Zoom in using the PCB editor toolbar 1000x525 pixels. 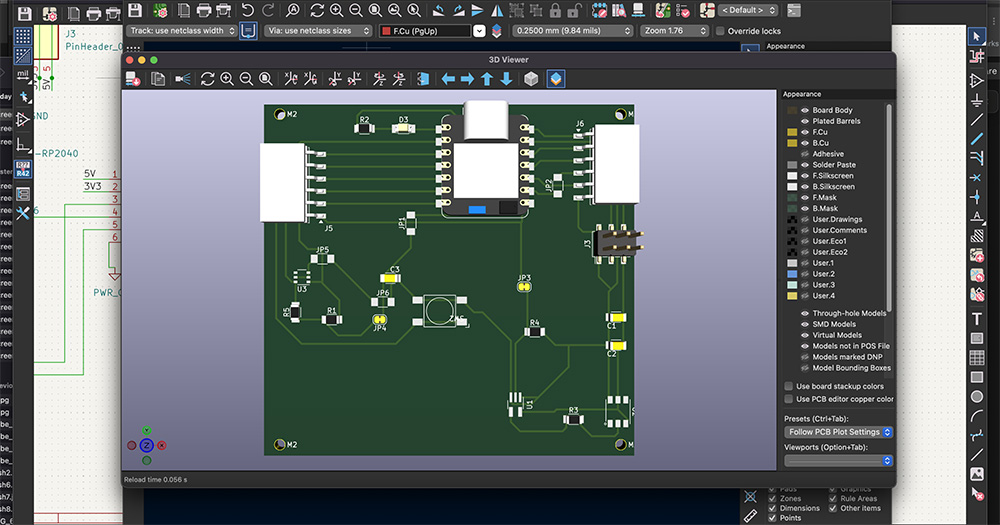(x=336, y=10)
